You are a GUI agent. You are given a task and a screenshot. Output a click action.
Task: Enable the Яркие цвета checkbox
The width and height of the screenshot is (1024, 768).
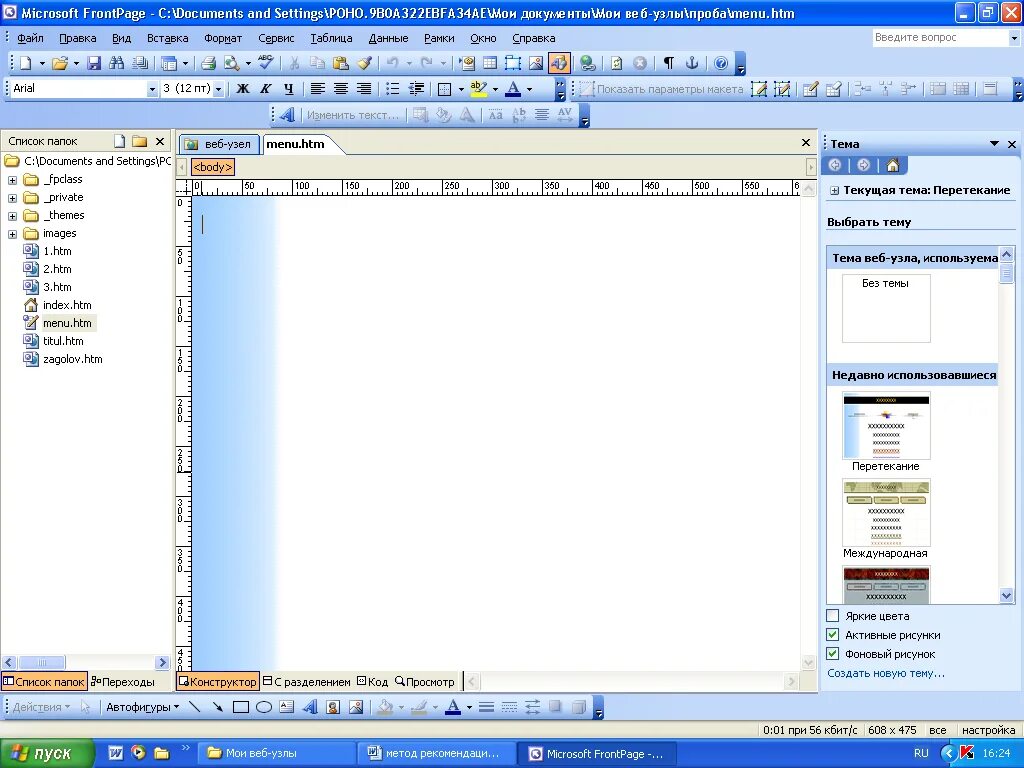tap(833, 616)
